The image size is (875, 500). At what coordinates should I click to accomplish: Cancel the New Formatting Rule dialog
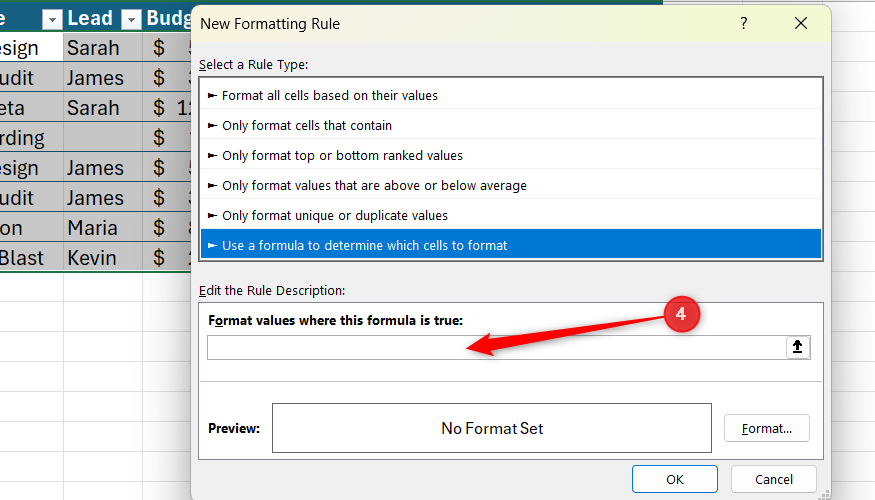pyautogui.click(x=773, y=479)
